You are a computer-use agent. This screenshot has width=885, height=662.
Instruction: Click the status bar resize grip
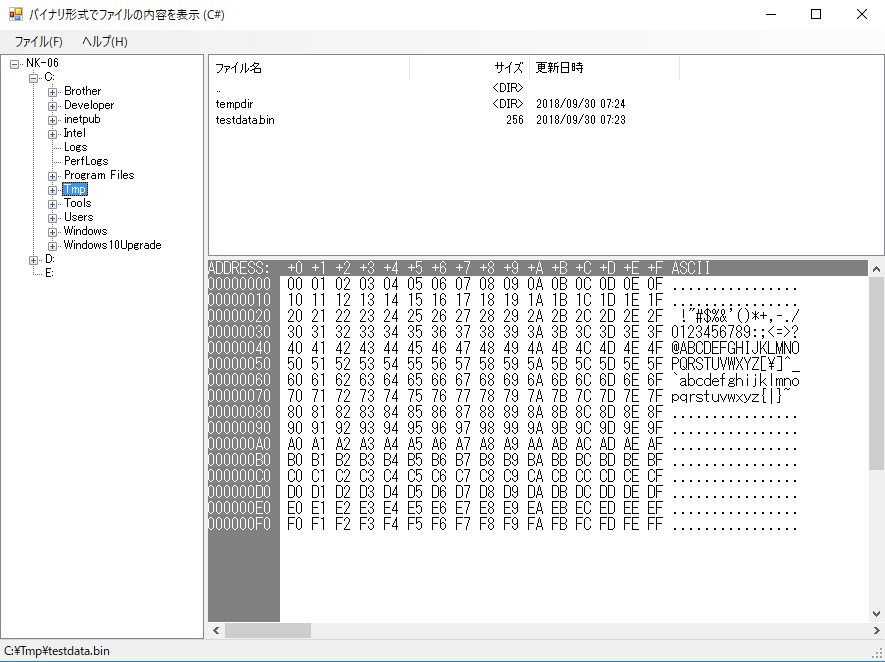(x=878, y=653)
